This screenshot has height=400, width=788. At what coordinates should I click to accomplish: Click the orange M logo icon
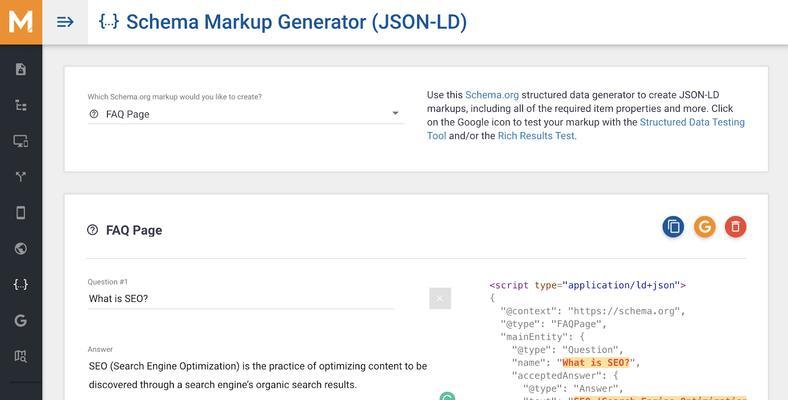21,22
